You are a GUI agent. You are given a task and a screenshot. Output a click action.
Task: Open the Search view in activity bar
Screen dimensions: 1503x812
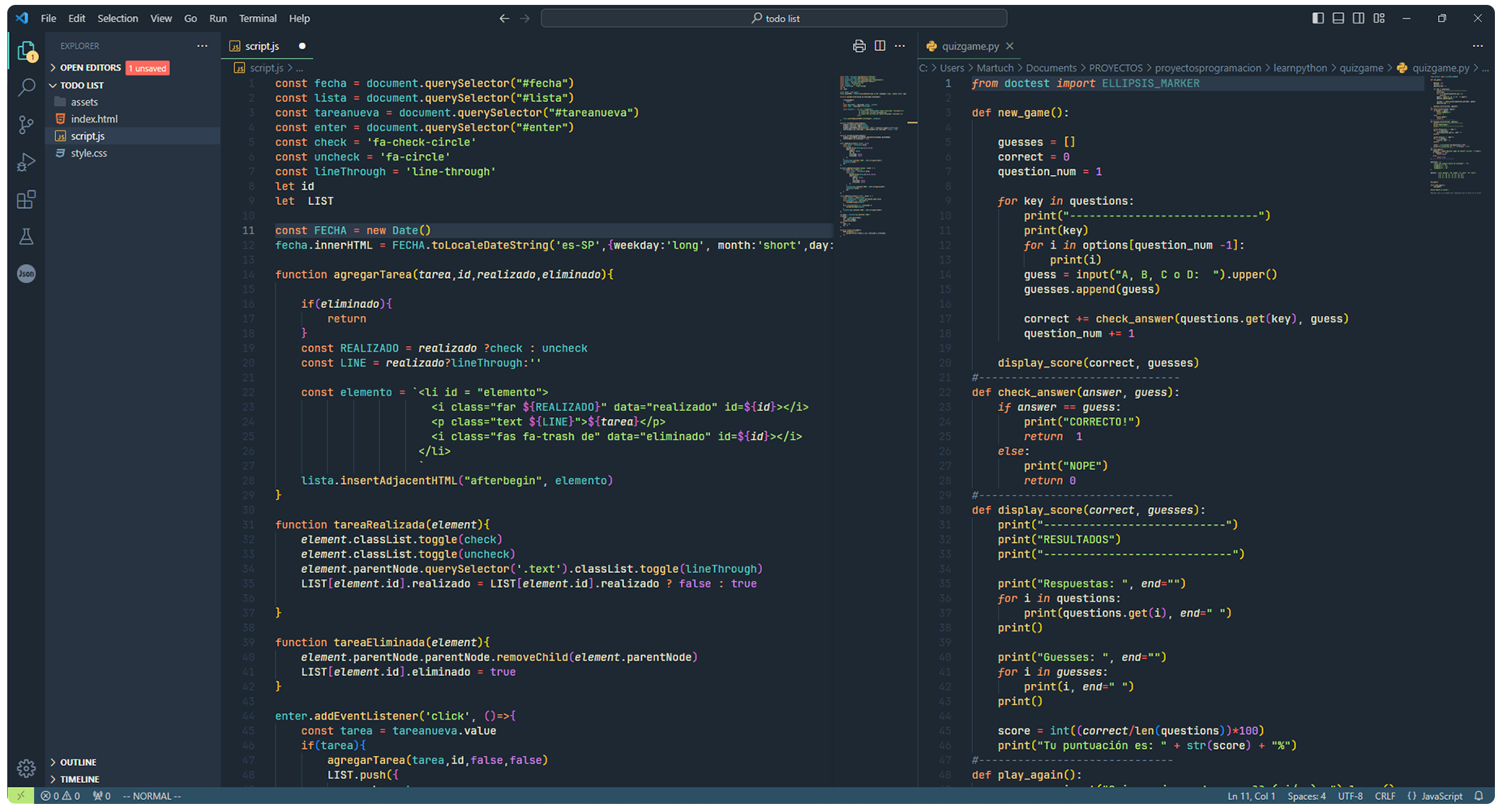pyautogui.click(x=26, y=88)
